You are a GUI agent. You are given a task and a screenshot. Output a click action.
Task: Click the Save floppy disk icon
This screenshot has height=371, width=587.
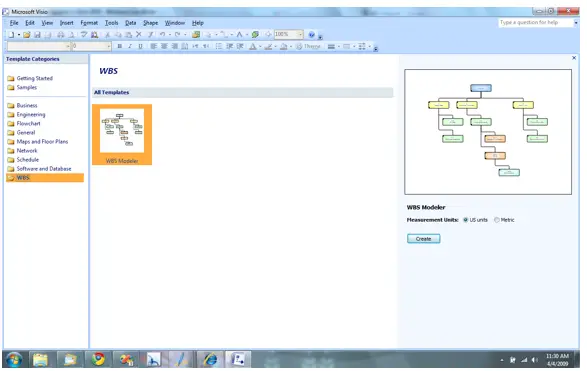[37, 35]
